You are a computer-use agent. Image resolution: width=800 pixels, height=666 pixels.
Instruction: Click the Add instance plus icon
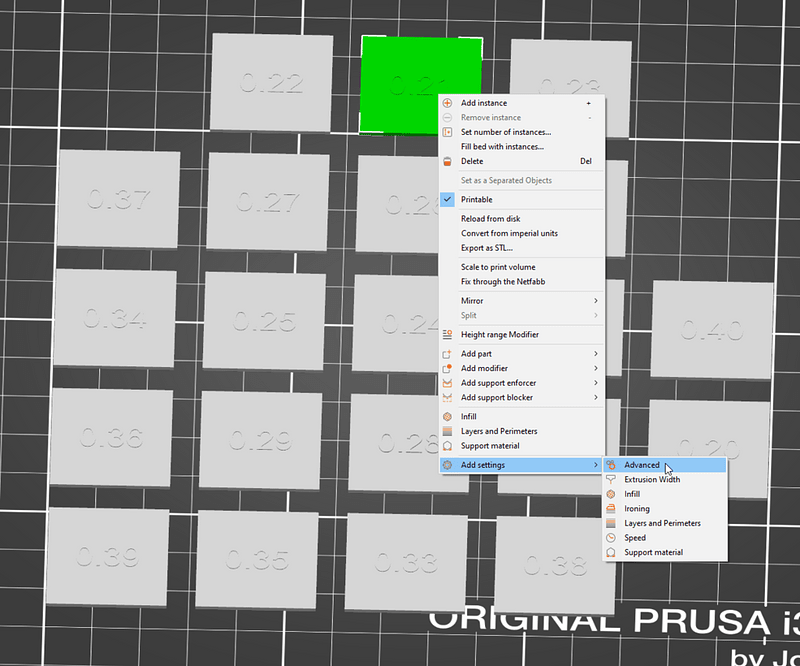[447, 103]
